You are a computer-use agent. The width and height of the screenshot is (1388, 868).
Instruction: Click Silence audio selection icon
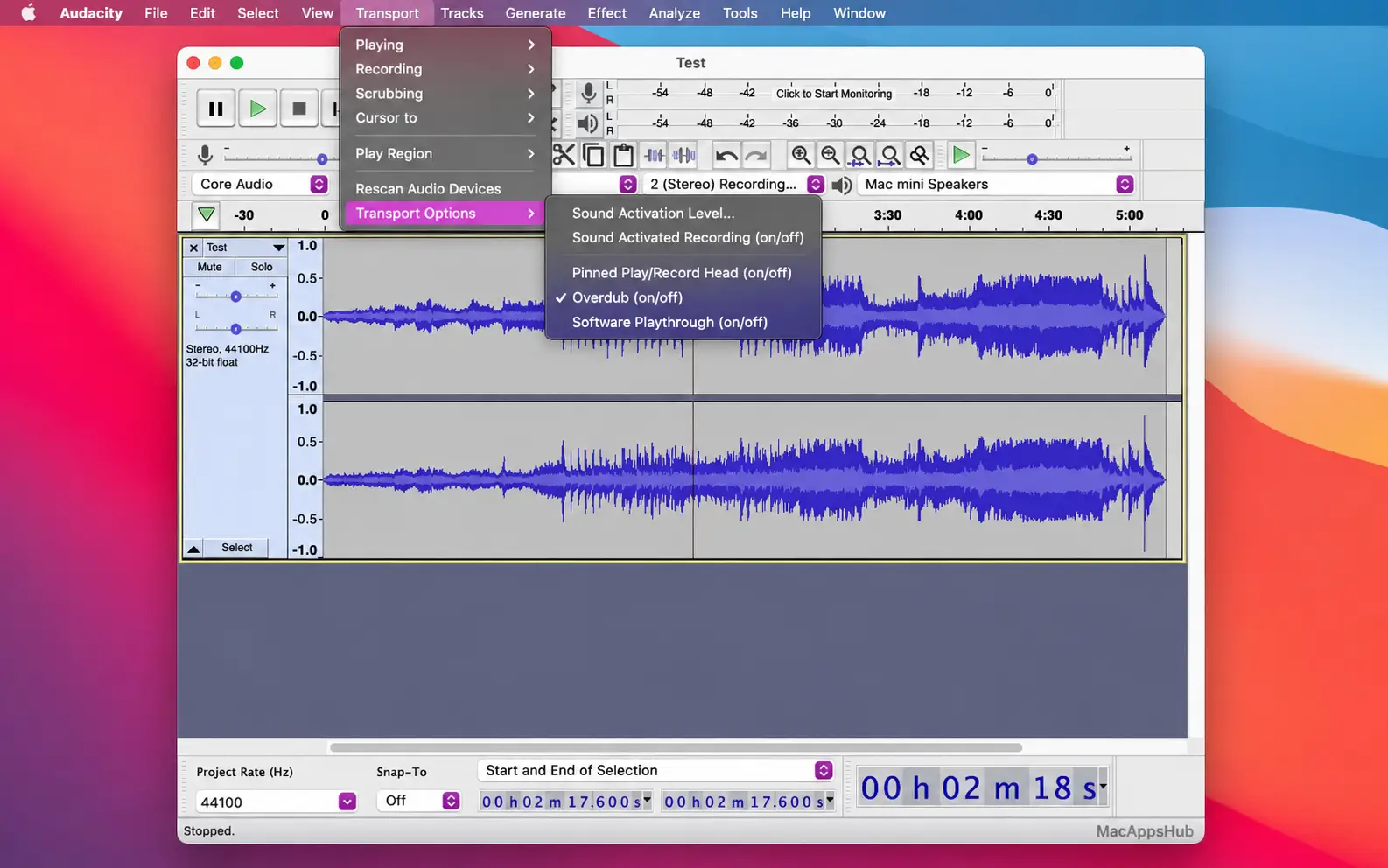[683, 155]
